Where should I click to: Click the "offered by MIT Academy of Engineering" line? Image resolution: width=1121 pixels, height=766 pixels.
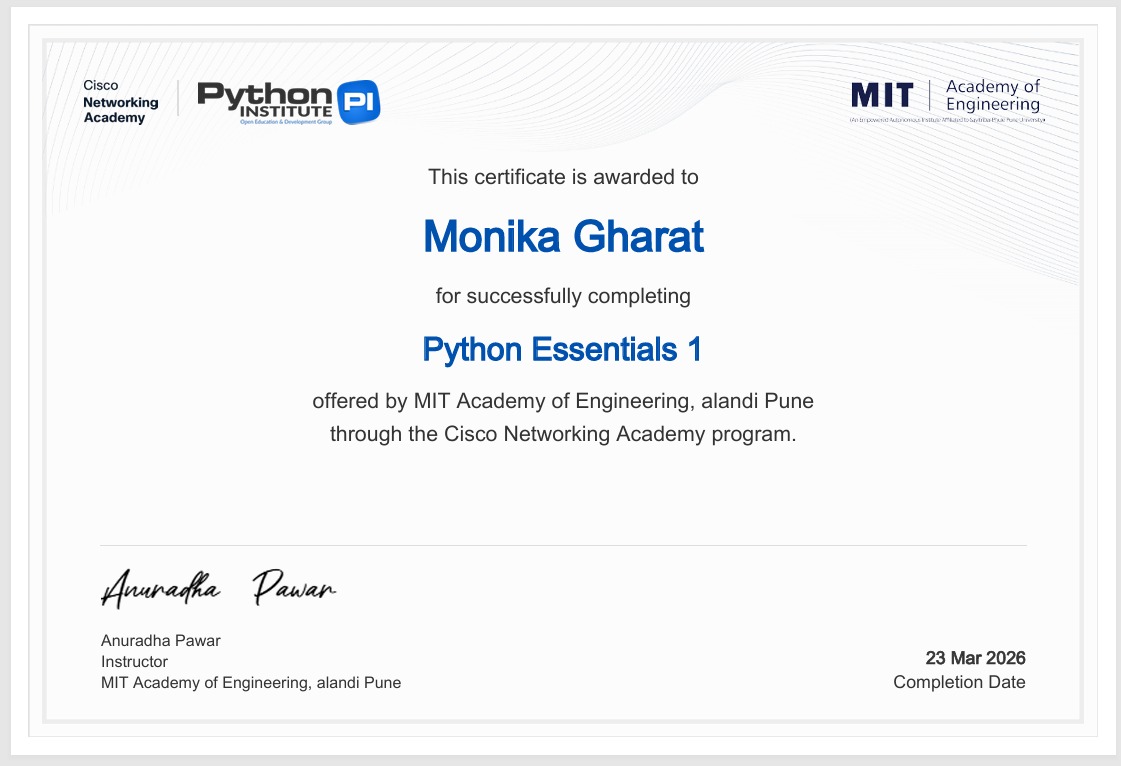coord(563,402)
